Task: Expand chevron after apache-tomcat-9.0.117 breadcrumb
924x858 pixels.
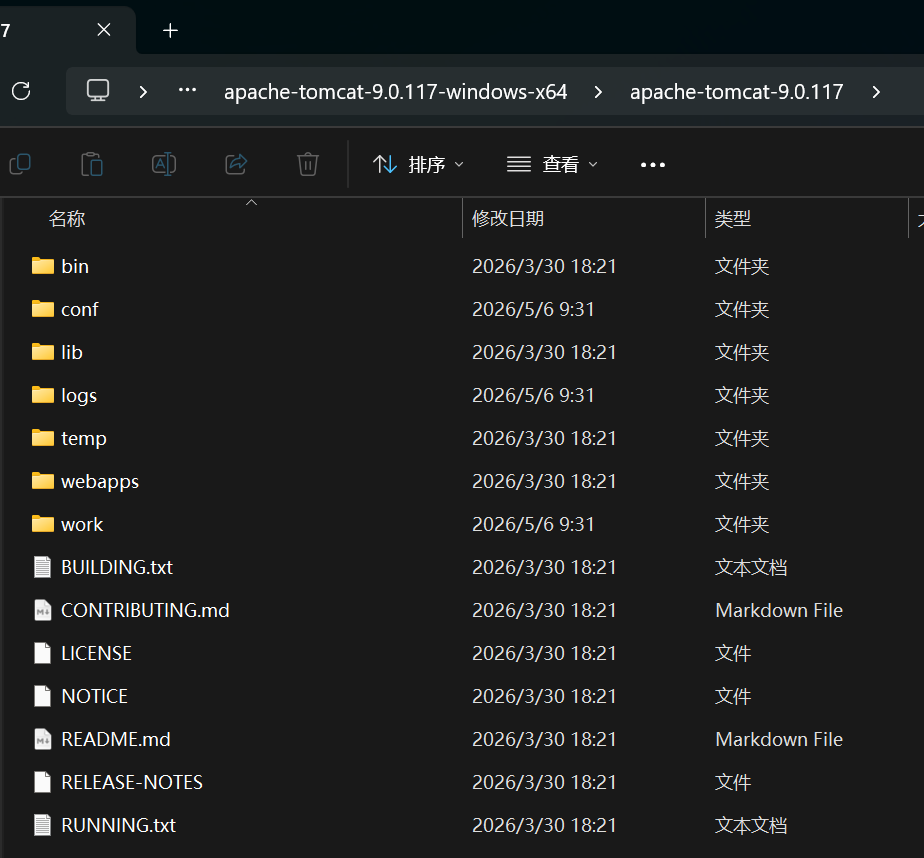Action: pos(876,92)
